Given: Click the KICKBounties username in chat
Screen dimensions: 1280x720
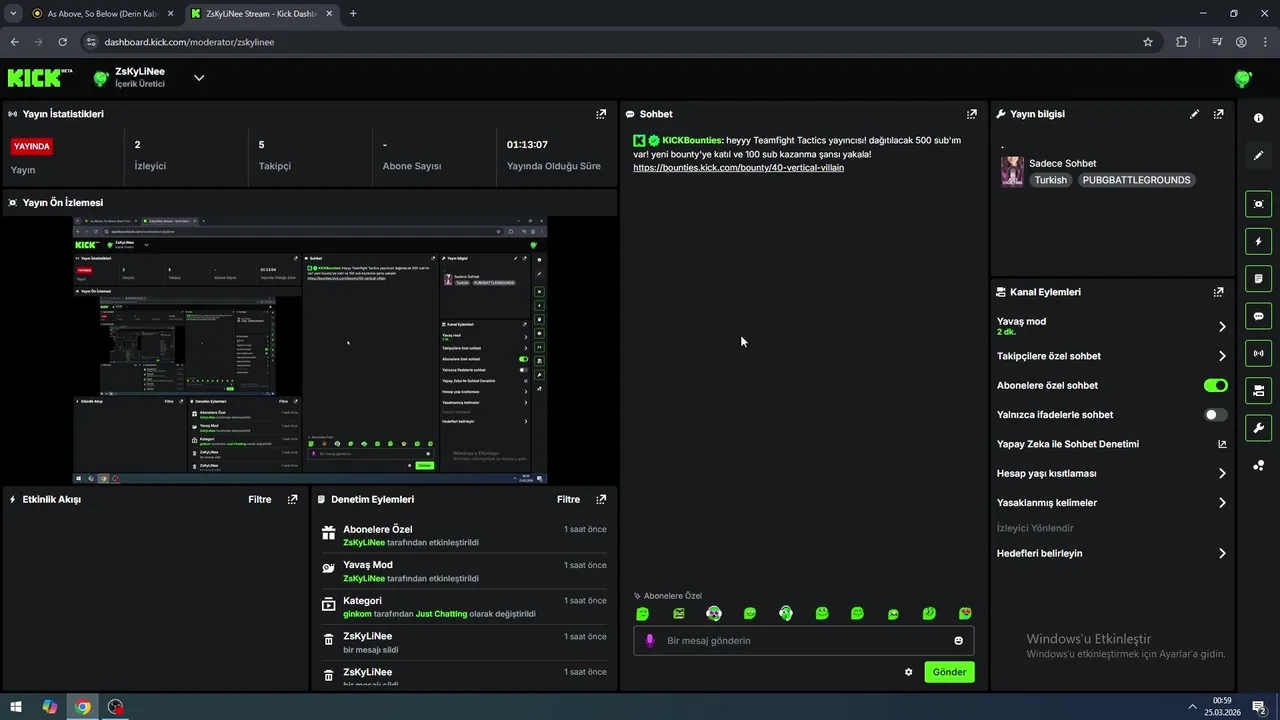Looking at the screenshot, I should click(x=691, y=141).
